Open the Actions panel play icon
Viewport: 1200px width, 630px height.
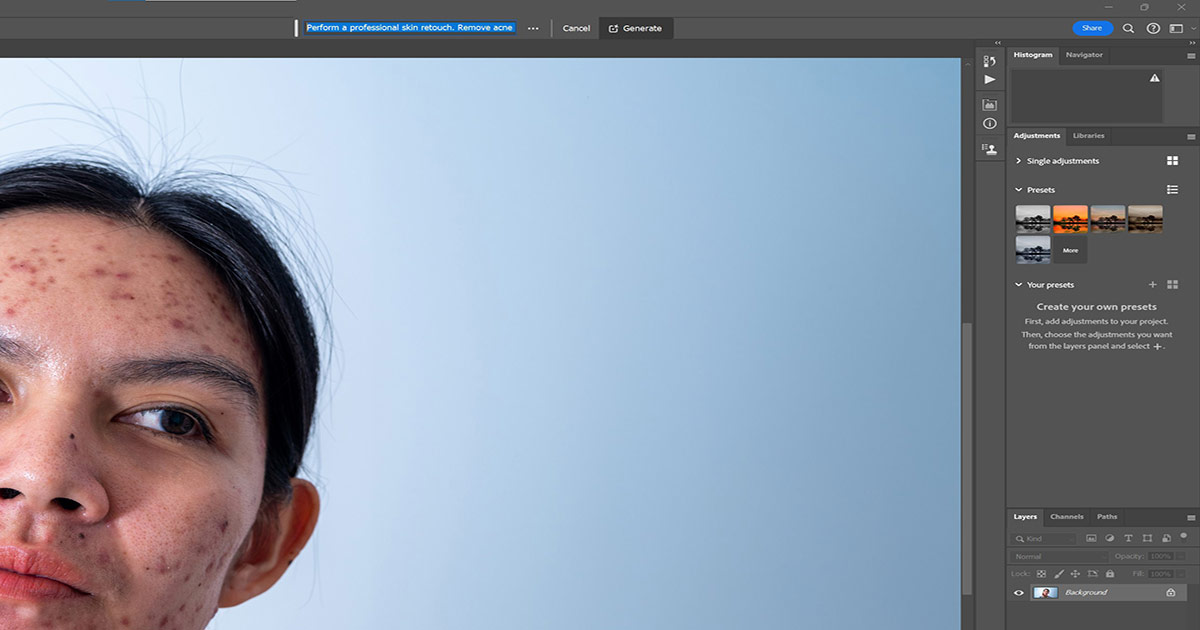pyautogui.click(x=989, y=79)
